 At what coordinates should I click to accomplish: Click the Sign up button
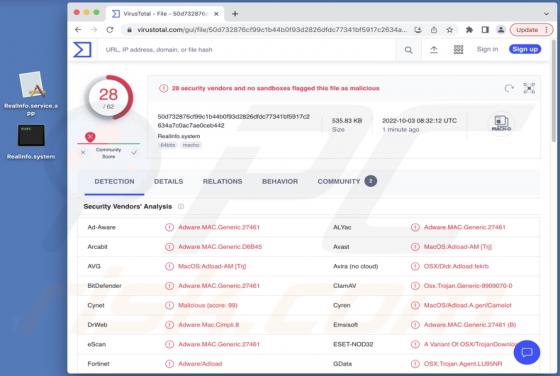click(x=525, y=49)
